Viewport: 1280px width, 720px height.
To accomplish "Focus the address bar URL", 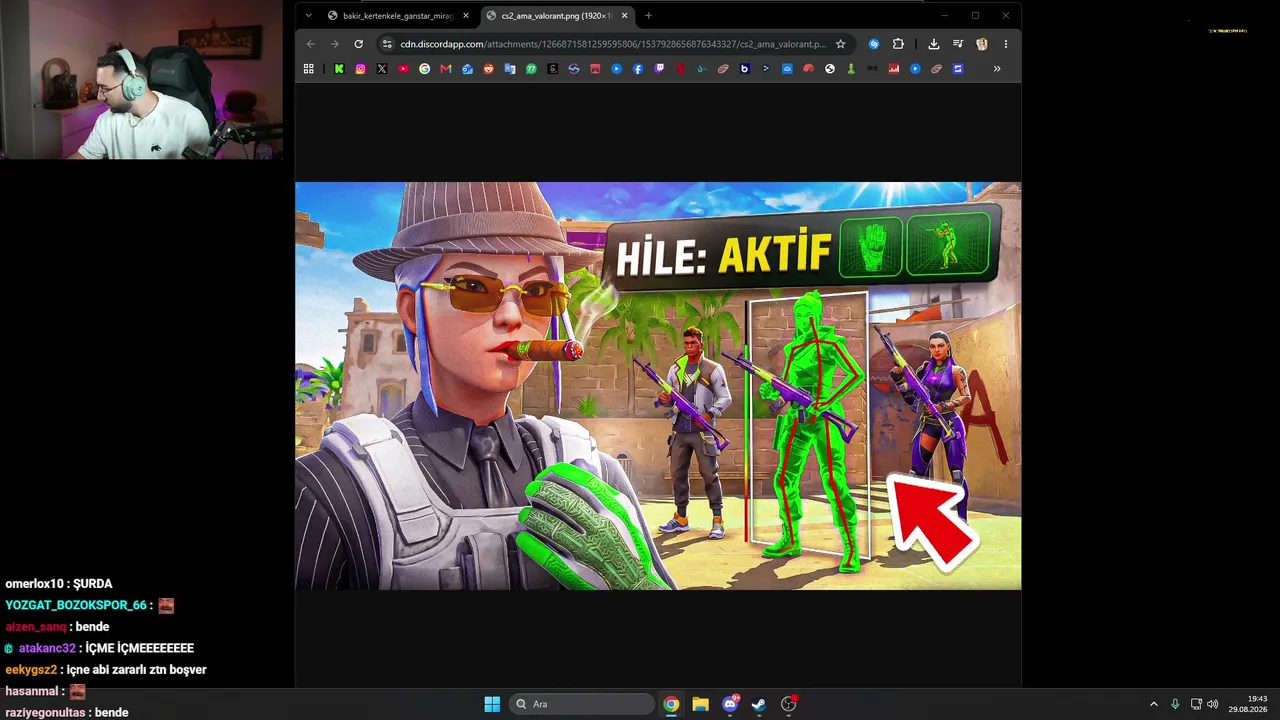I will 613,44.
